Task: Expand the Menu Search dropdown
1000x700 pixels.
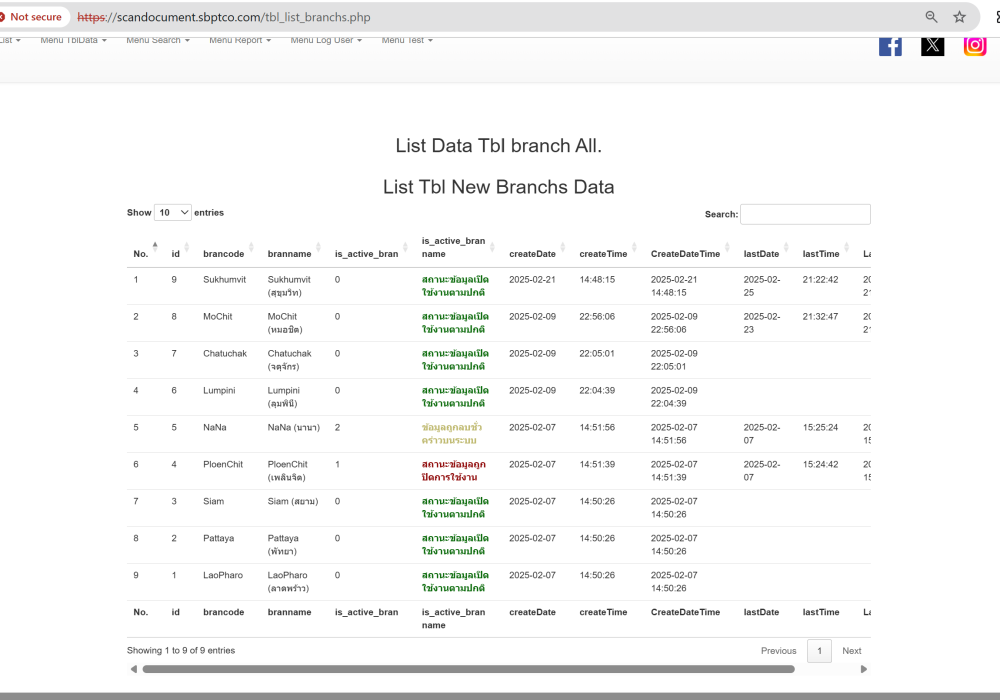Action: (157, 40)
